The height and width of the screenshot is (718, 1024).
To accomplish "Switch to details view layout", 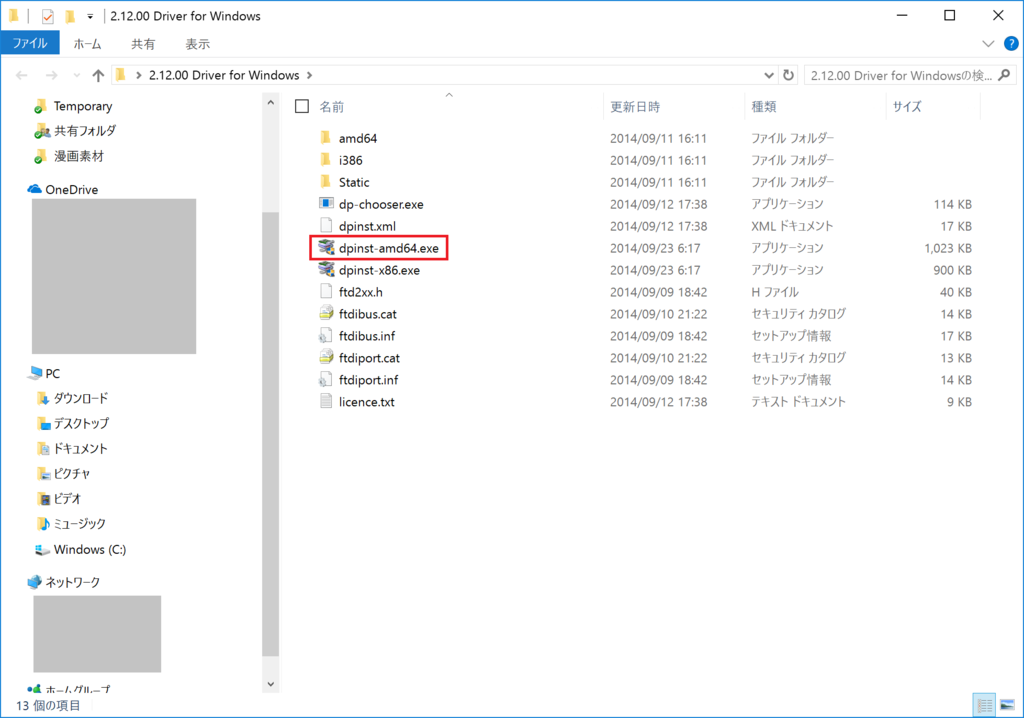I will tap(984, 705).
